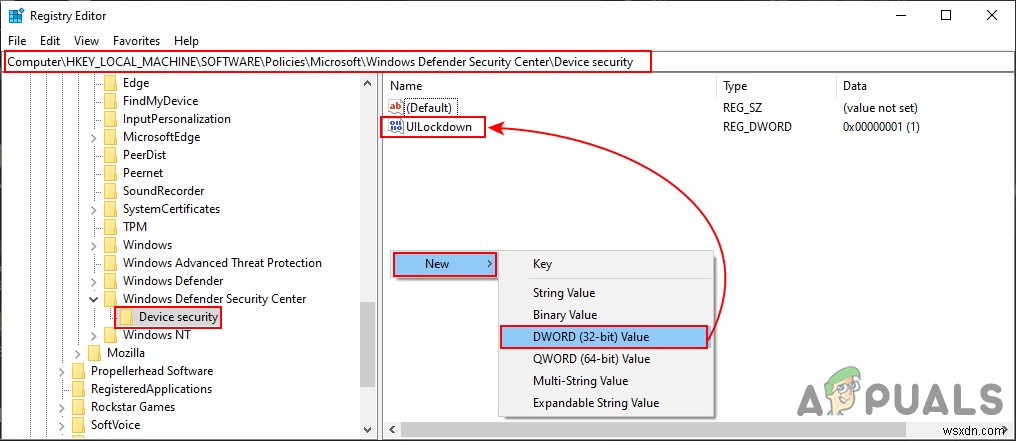This screenshot has width=1016, height=441.
Task: Choose Multi-String Value in the submenu
Action: click(x=581, y=381)
